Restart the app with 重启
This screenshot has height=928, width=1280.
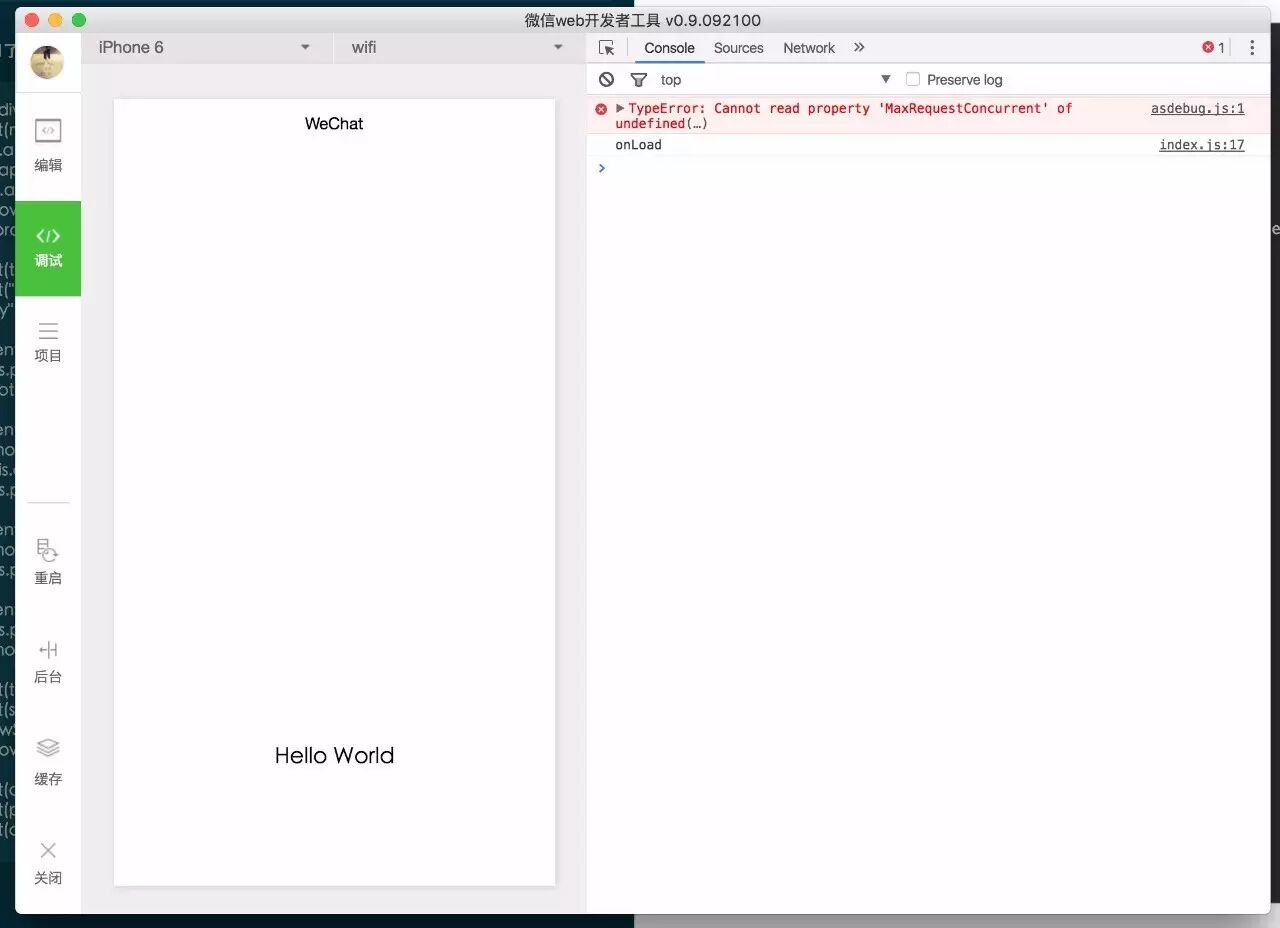pyautogui.click(x=48, y=561)
